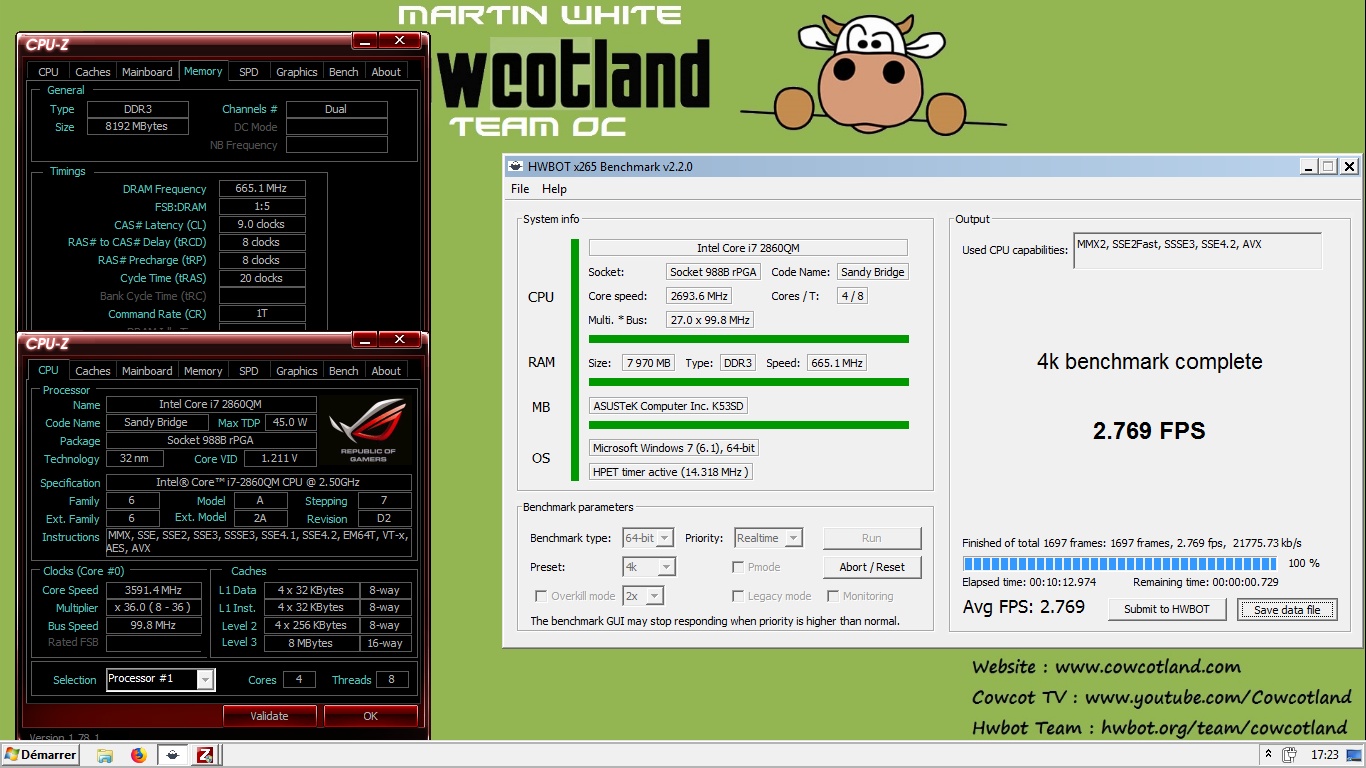The height and width of the screenshot is (768, 1366).
Task: Click the greyed Run button
Action: point(872,538)
